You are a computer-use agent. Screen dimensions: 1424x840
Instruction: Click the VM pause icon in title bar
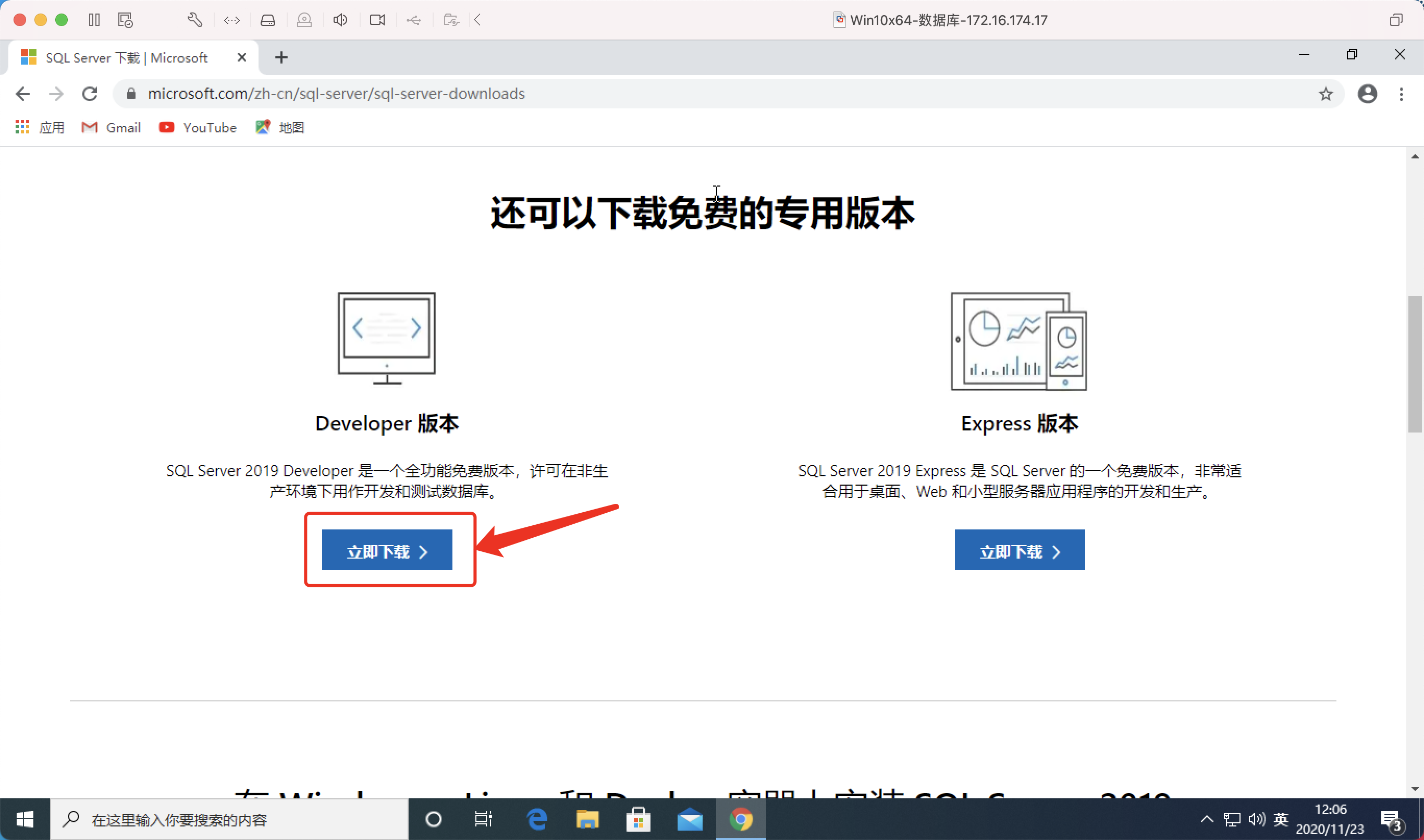94,20
